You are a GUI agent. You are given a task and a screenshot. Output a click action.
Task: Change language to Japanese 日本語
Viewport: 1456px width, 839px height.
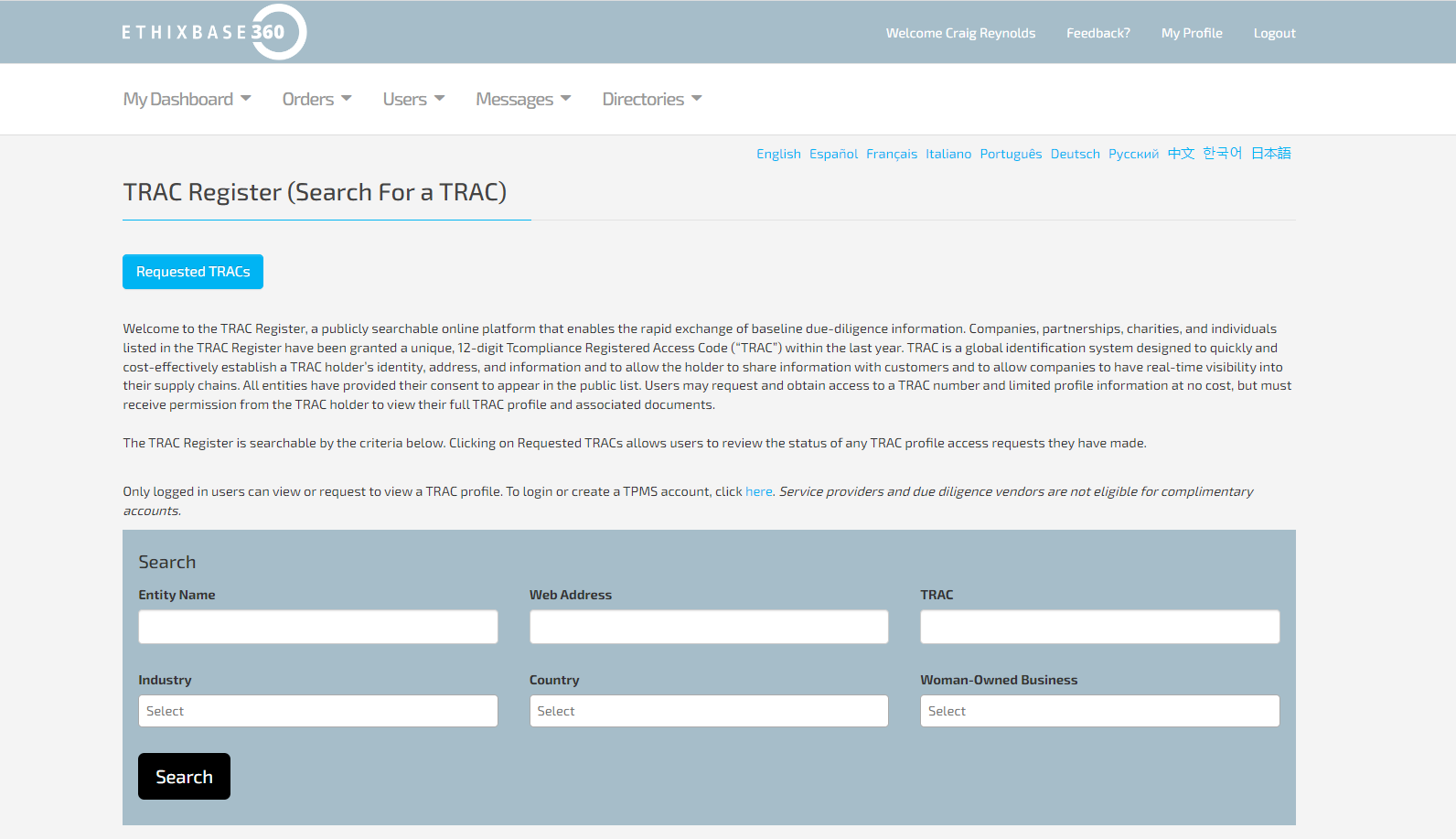pos(1270,154)
